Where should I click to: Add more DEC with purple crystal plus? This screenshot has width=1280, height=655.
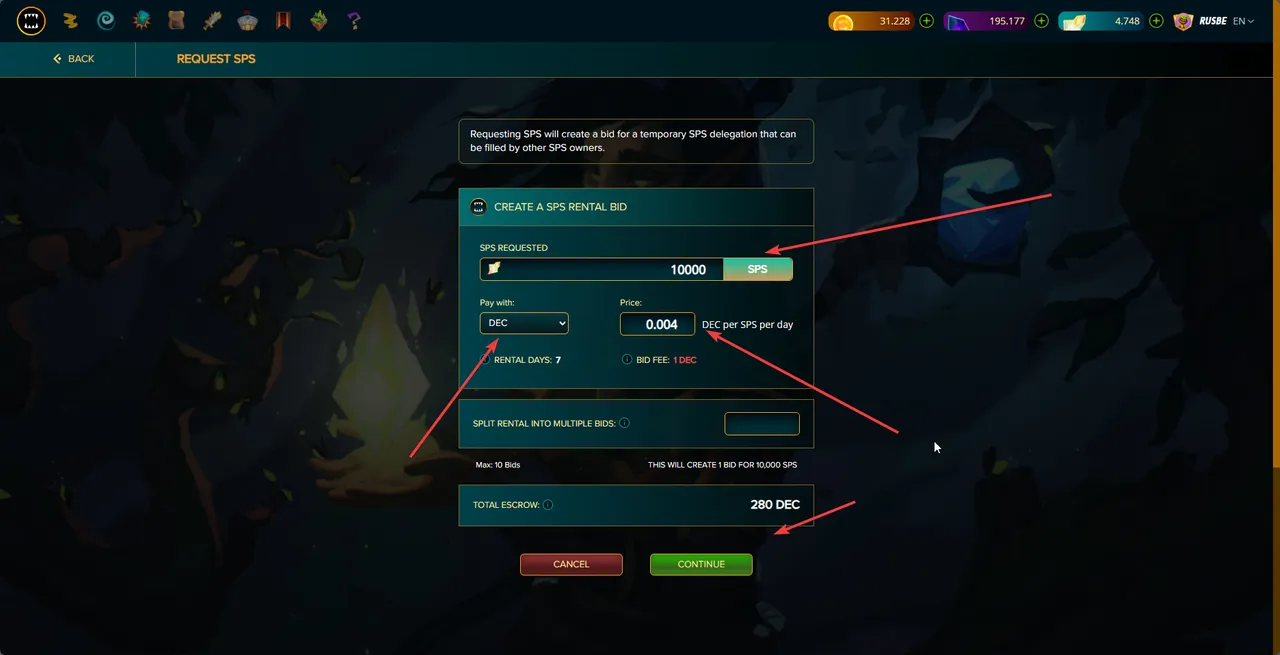point(1042,21)
